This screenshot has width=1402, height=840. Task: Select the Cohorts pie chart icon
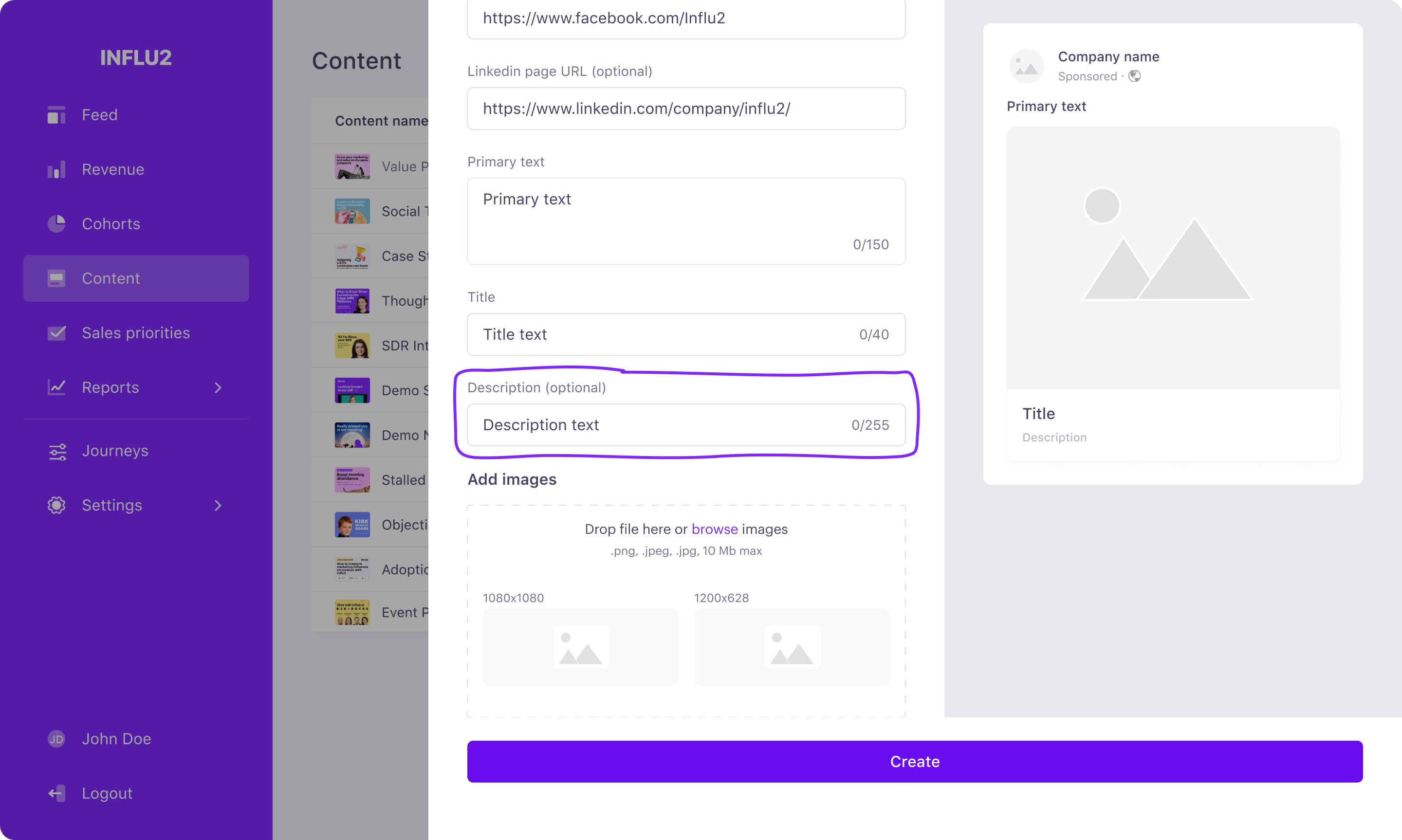tap(56, 223)
